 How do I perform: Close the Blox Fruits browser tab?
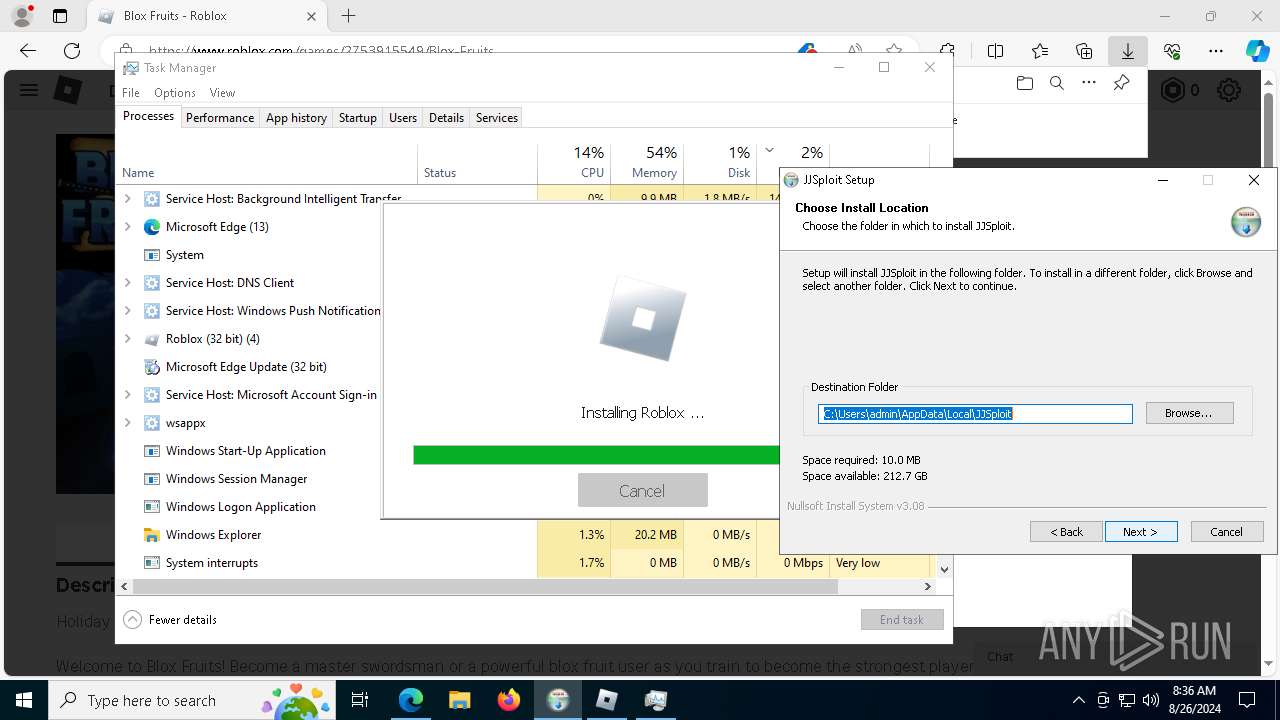tap(311, 16)
